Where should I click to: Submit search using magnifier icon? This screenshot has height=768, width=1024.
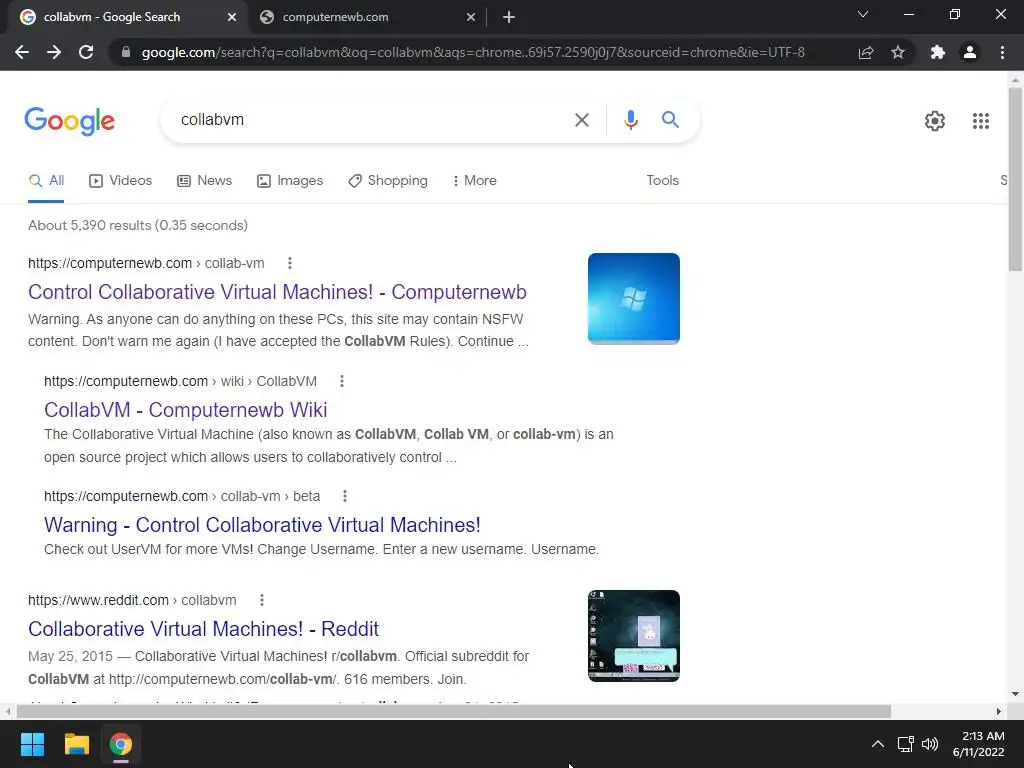coord(670,120)
